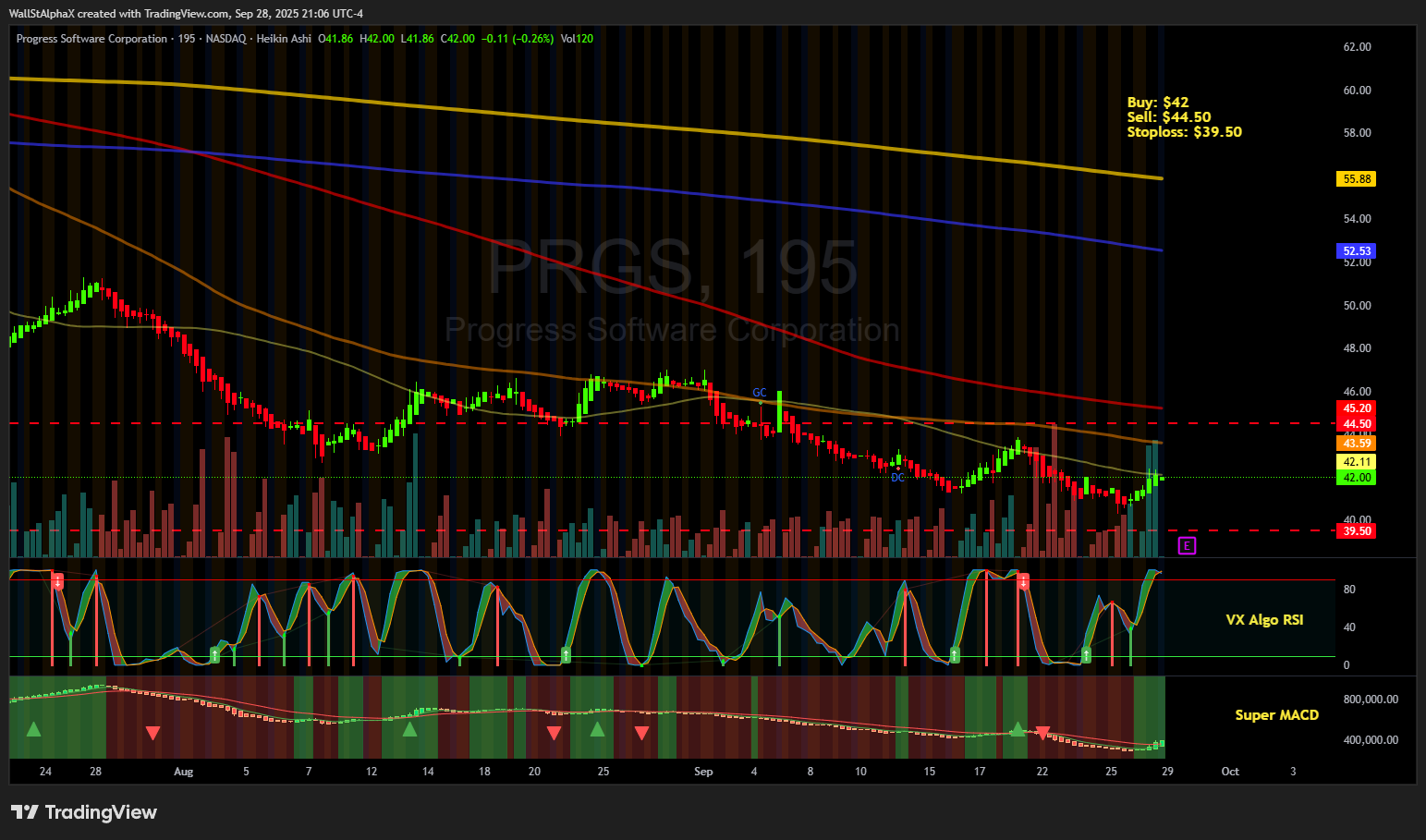Click the Vol120 volume readout
Screen dimensions: 1426x840
tap(577, 39)
